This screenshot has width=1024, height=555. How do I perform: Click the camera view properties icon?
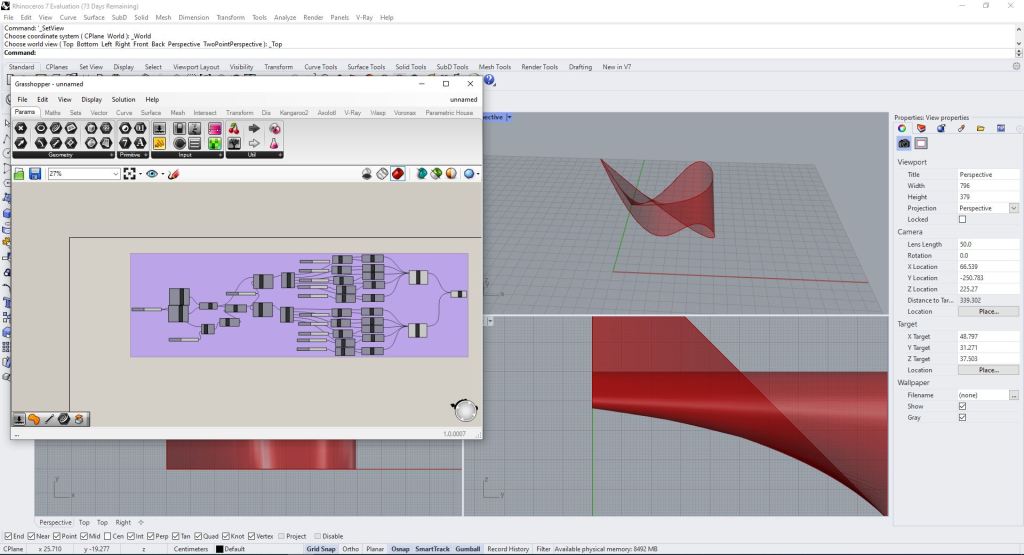904,143
